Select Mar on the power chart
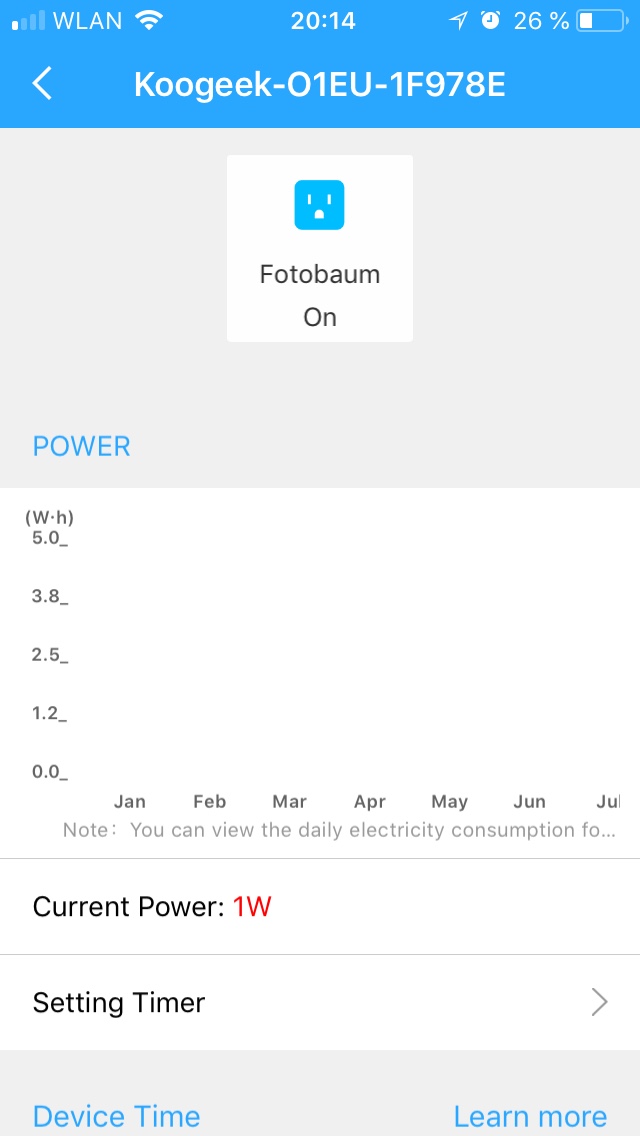Viewport: 640px width, 1136px height. click(290, 801)
